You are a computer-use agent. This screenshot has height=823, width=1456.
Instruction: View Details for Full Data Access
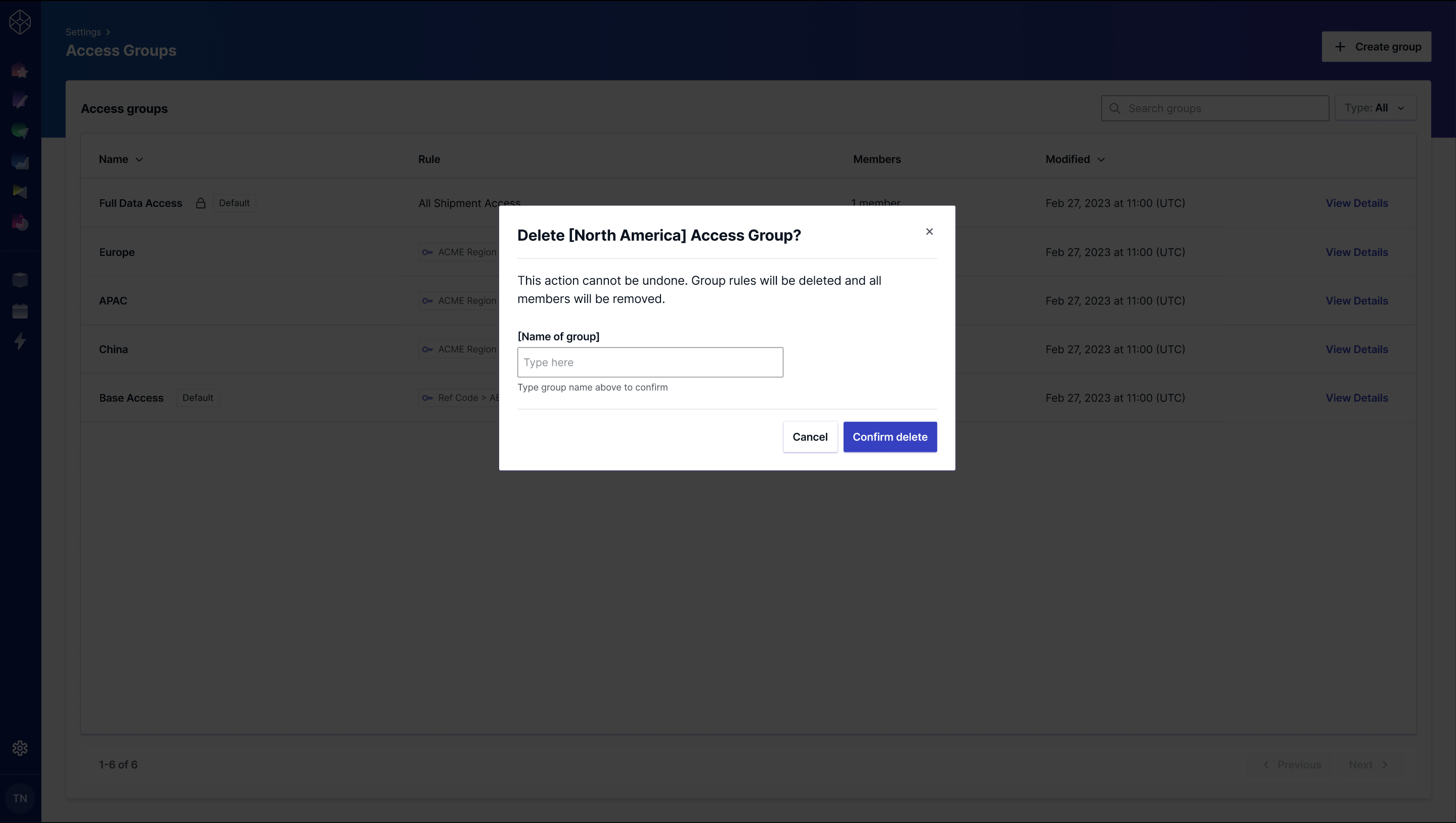1356,203
